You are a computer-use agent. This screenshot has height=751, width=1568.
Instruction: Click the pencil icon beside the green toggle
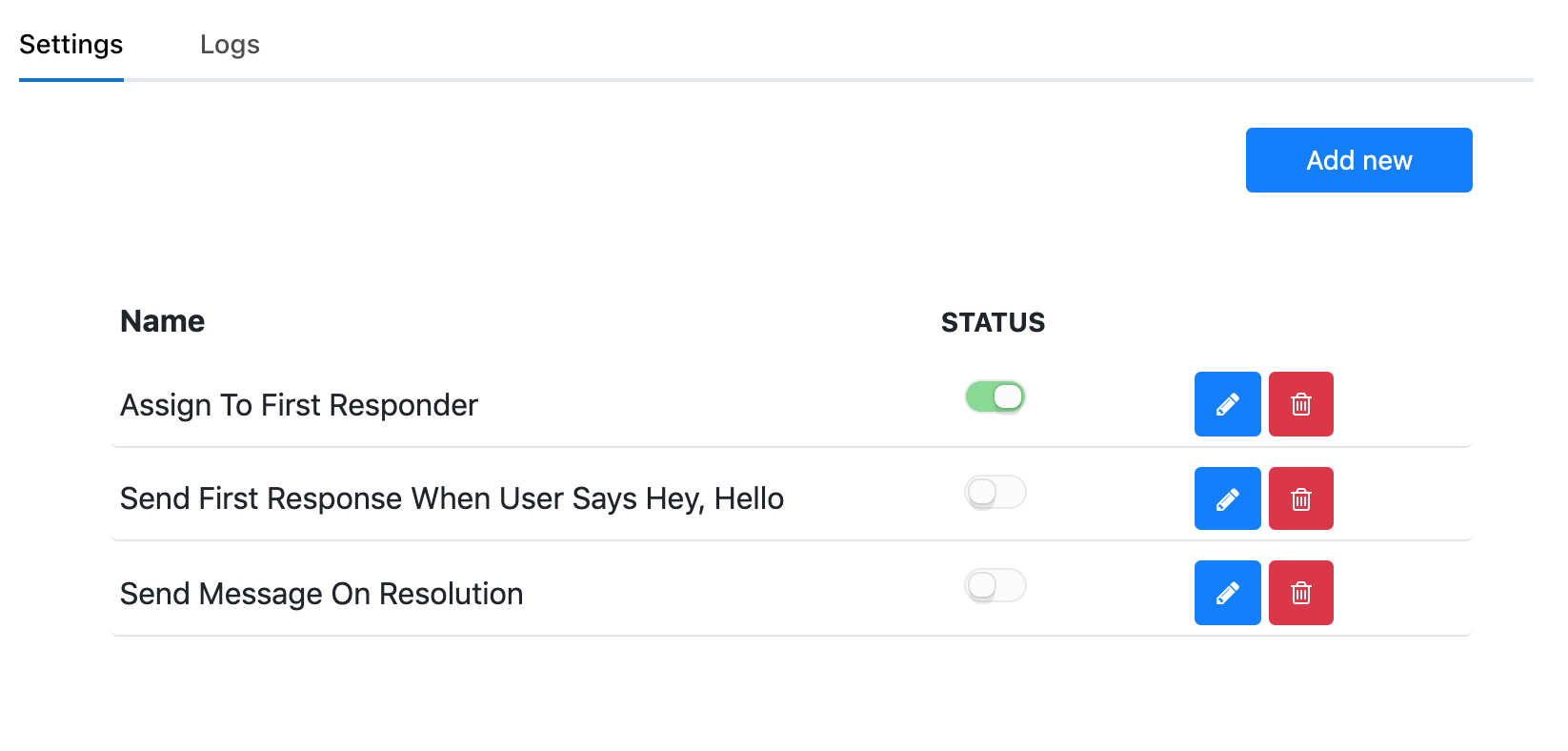pyautogui.click(x=1227, y=404)
